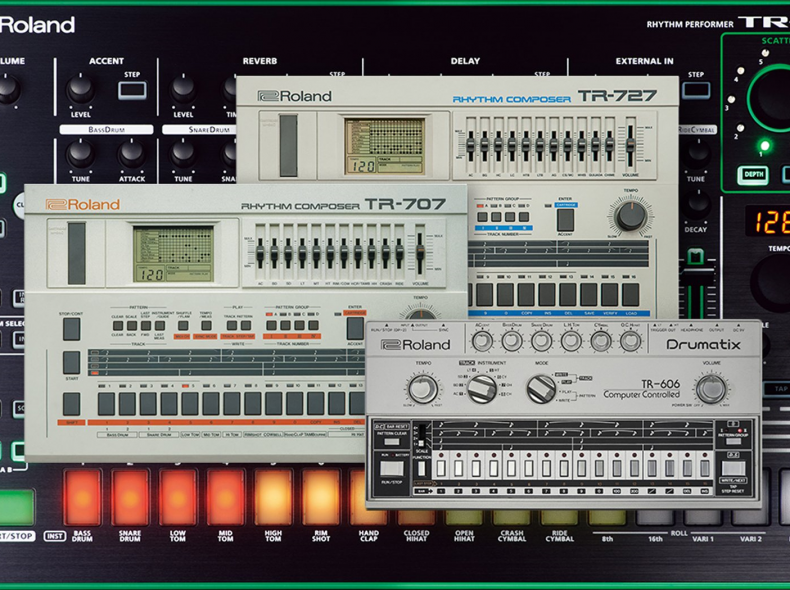The height and width of the screenshot is (590, 790).
Task: Click the RideCymbal TUNE knob
Action: click(696, 154)
